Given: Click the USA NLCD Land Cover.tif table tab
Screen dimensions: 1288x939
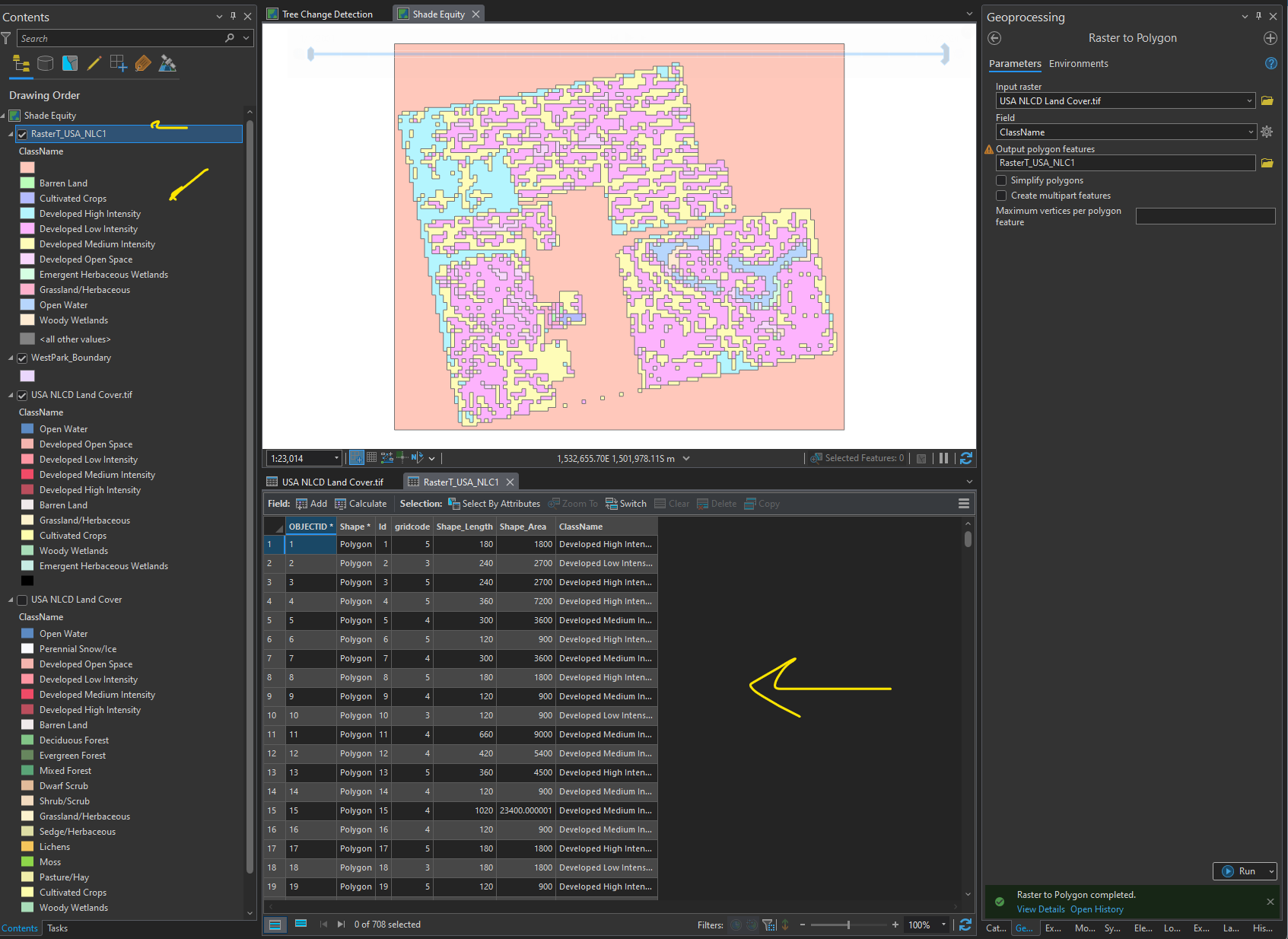Looking at the screenshot, I should [x=332, y=481].
